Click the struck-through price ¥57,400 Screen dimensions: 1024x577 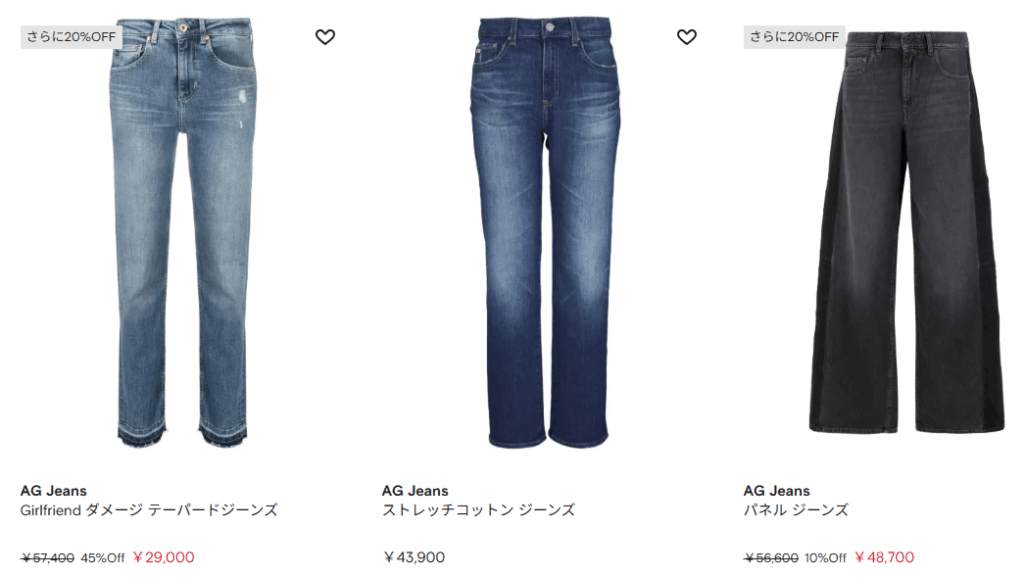[48, 558]
